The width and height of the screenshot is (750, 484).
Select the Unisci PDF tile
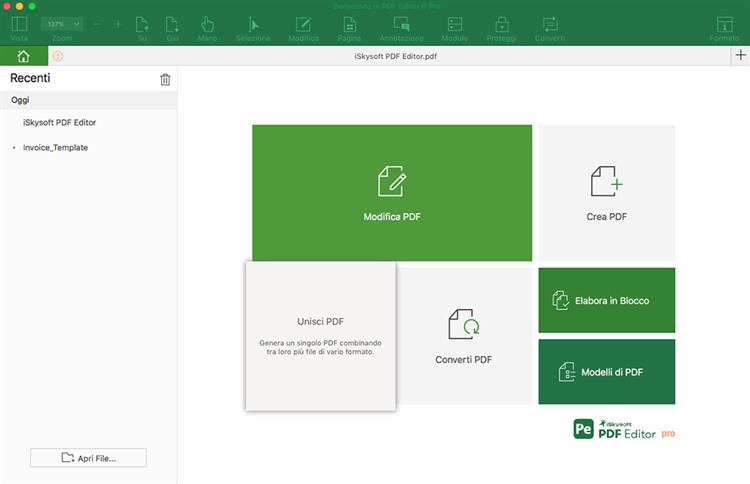(320, 335)
